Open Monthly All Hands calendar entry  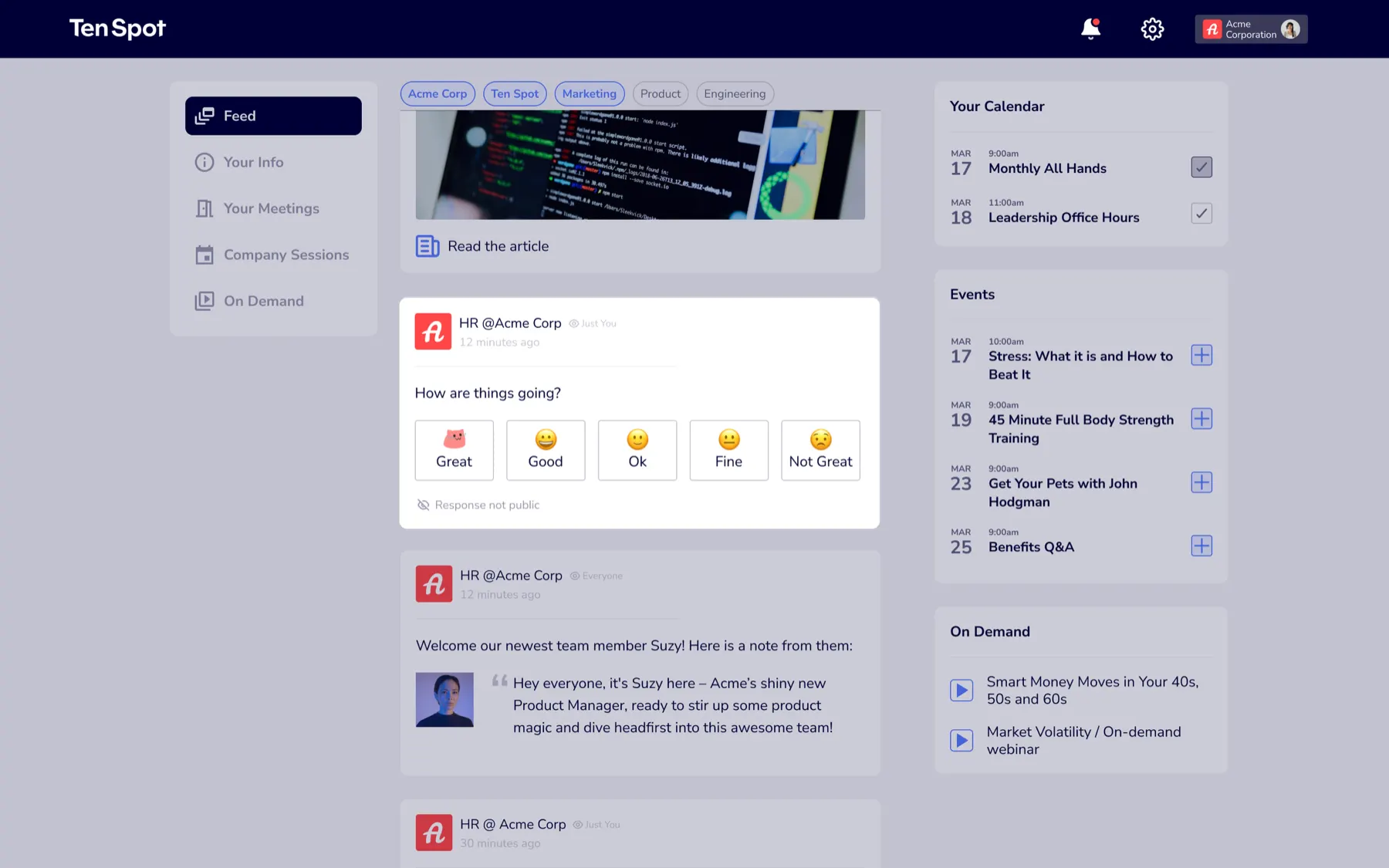coord(1047,168)
